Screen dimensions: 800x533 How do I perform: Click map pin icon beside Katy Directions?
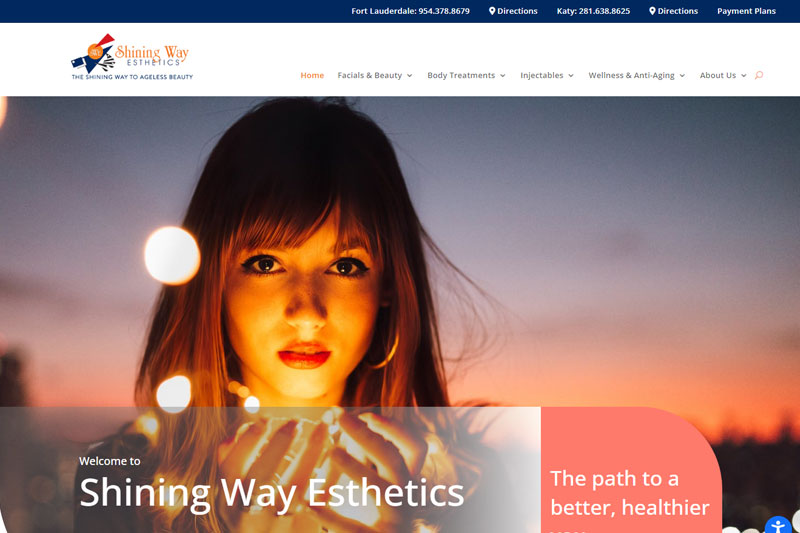(652, 11)
